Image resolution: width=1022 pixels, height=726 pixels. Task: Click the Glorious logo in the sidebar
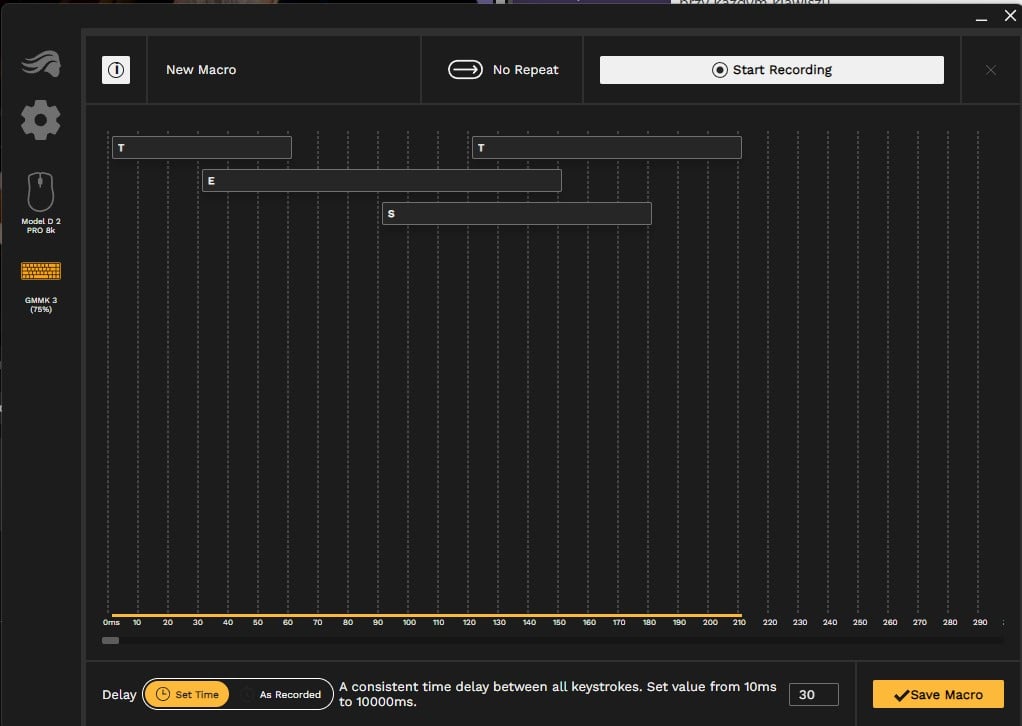click(x=40, y=65)
